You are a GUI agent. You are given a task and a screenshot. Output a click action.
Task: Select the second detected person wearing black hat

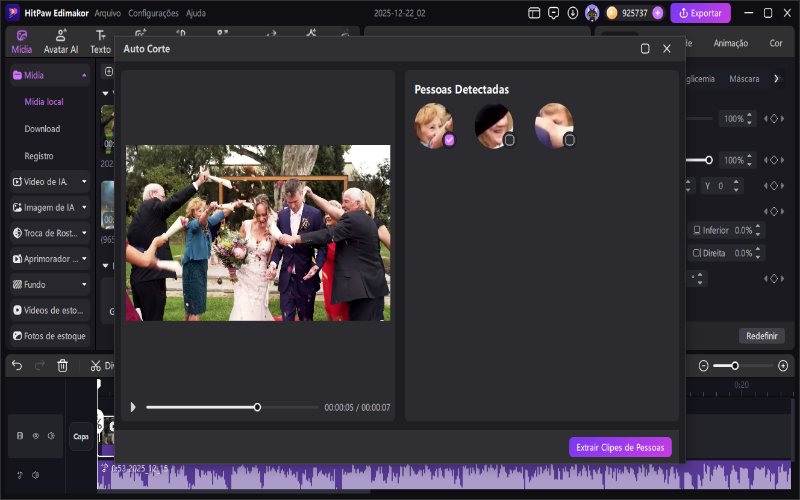click(x=509, y=140)
